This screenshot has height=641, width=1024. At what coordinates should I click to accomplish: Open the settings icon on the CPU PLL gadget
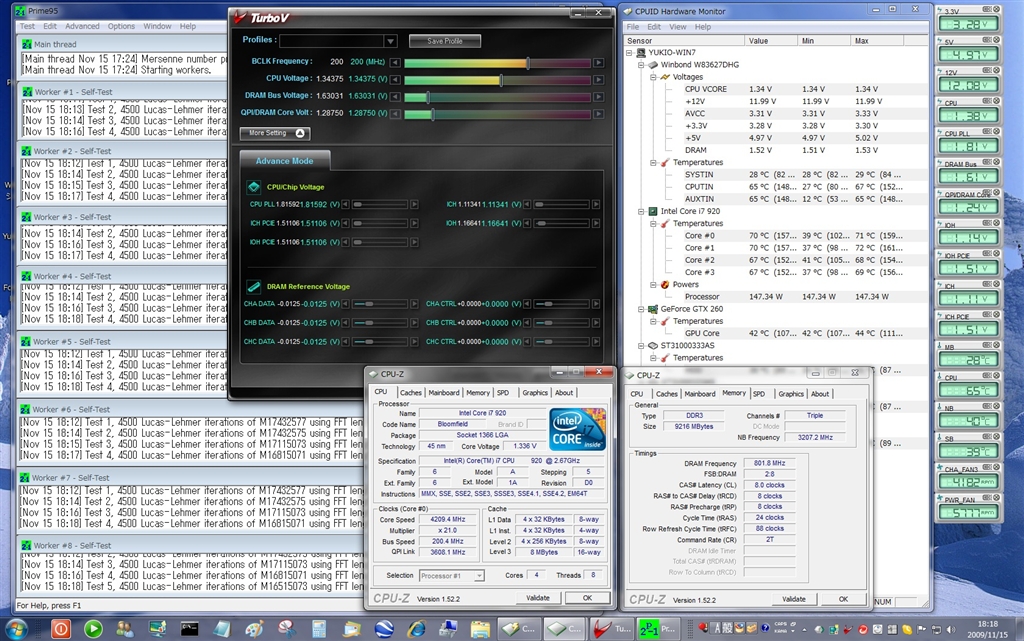point(987,131)
